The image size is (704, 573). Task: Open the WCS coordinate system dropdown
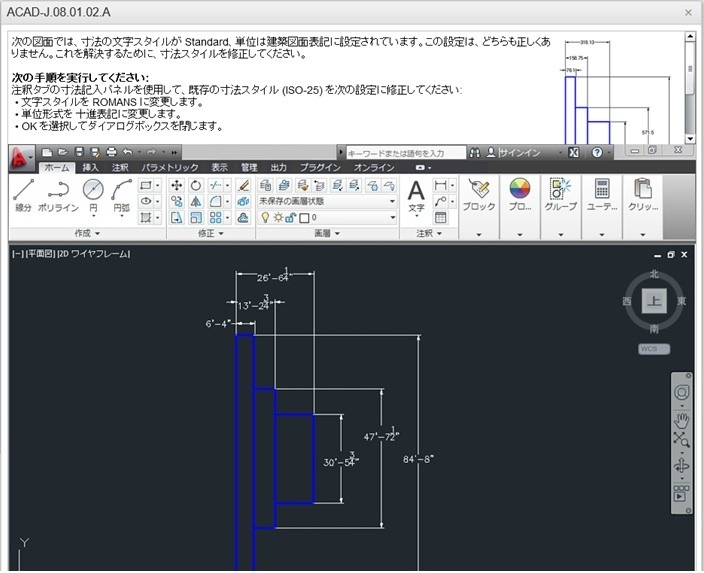coord(654,349)
